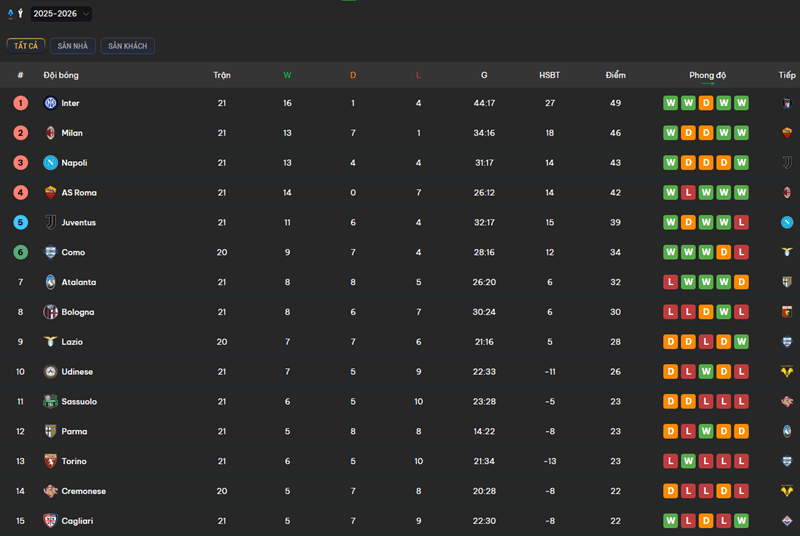Click next opponent icon in Cagliari row
This screenshot has width=800, height=536.
pyautogui.click(x=787, y=521)
